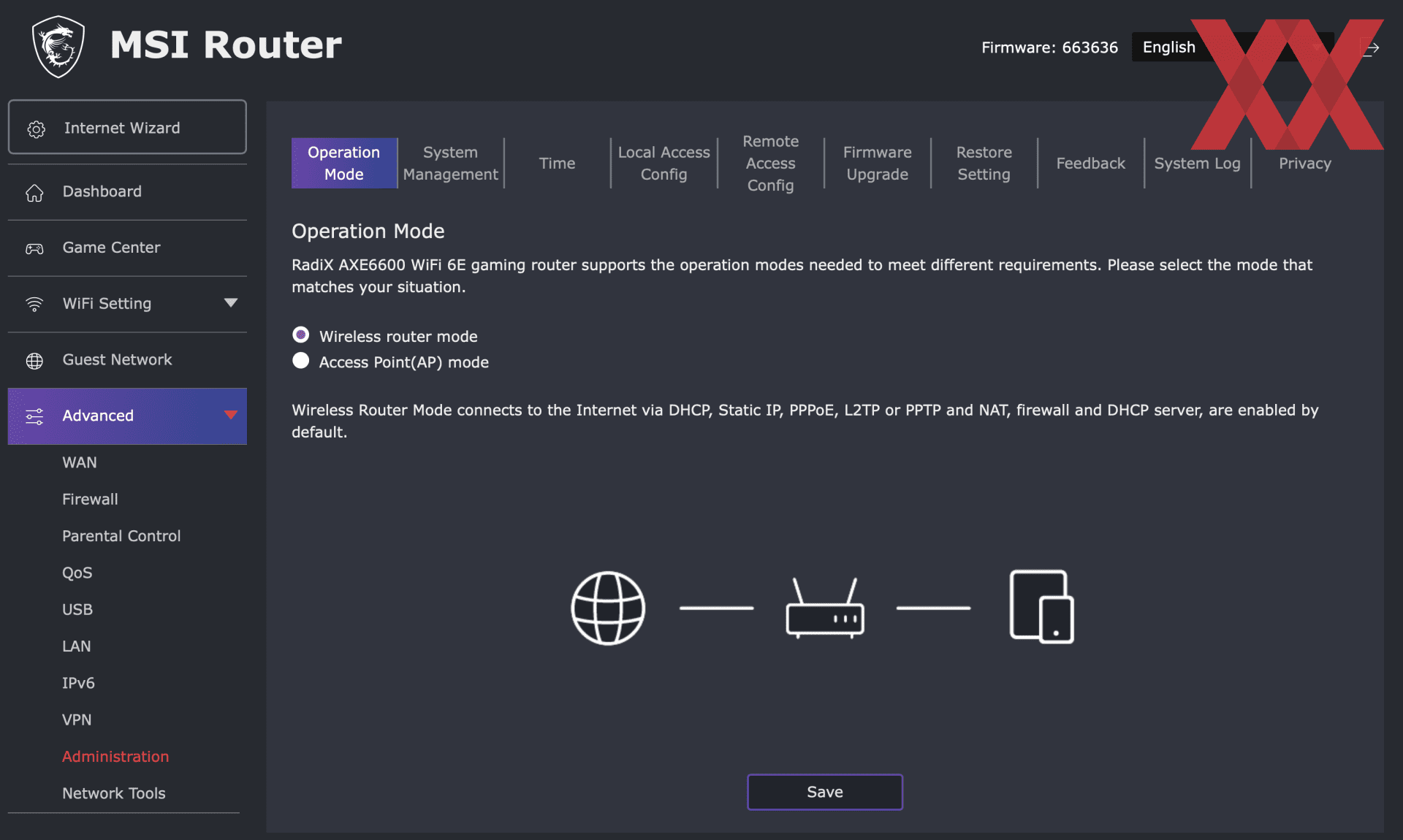Open the Restore Setting tab
The height and width of the screenshot is (840, 1403).
pyautogui.click(x=984, y=163)
